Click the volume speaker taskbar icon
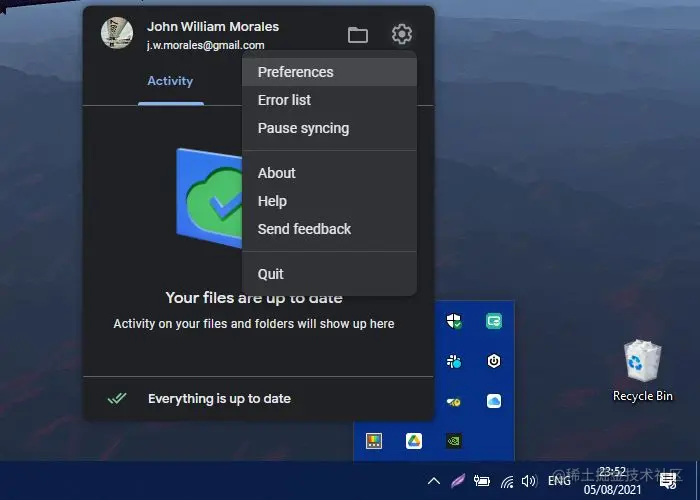700x500 pixels. 529,481
